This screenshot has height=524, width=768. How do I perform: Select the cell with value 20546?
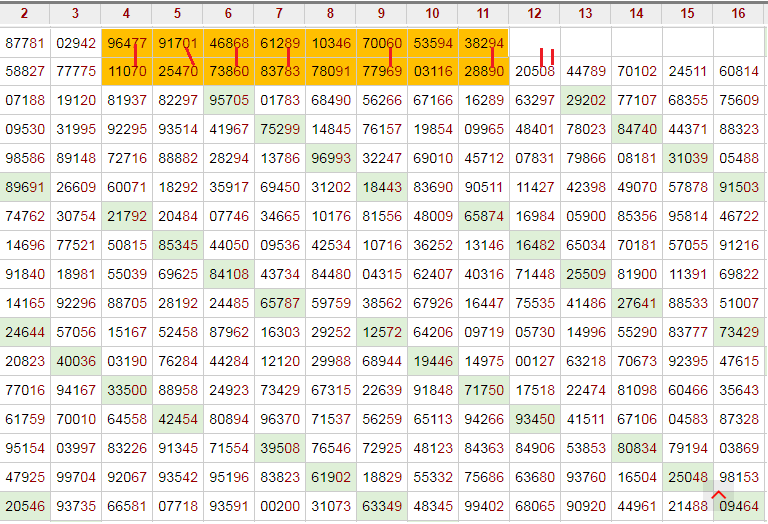pyautogui.click(x=24, y=507)
